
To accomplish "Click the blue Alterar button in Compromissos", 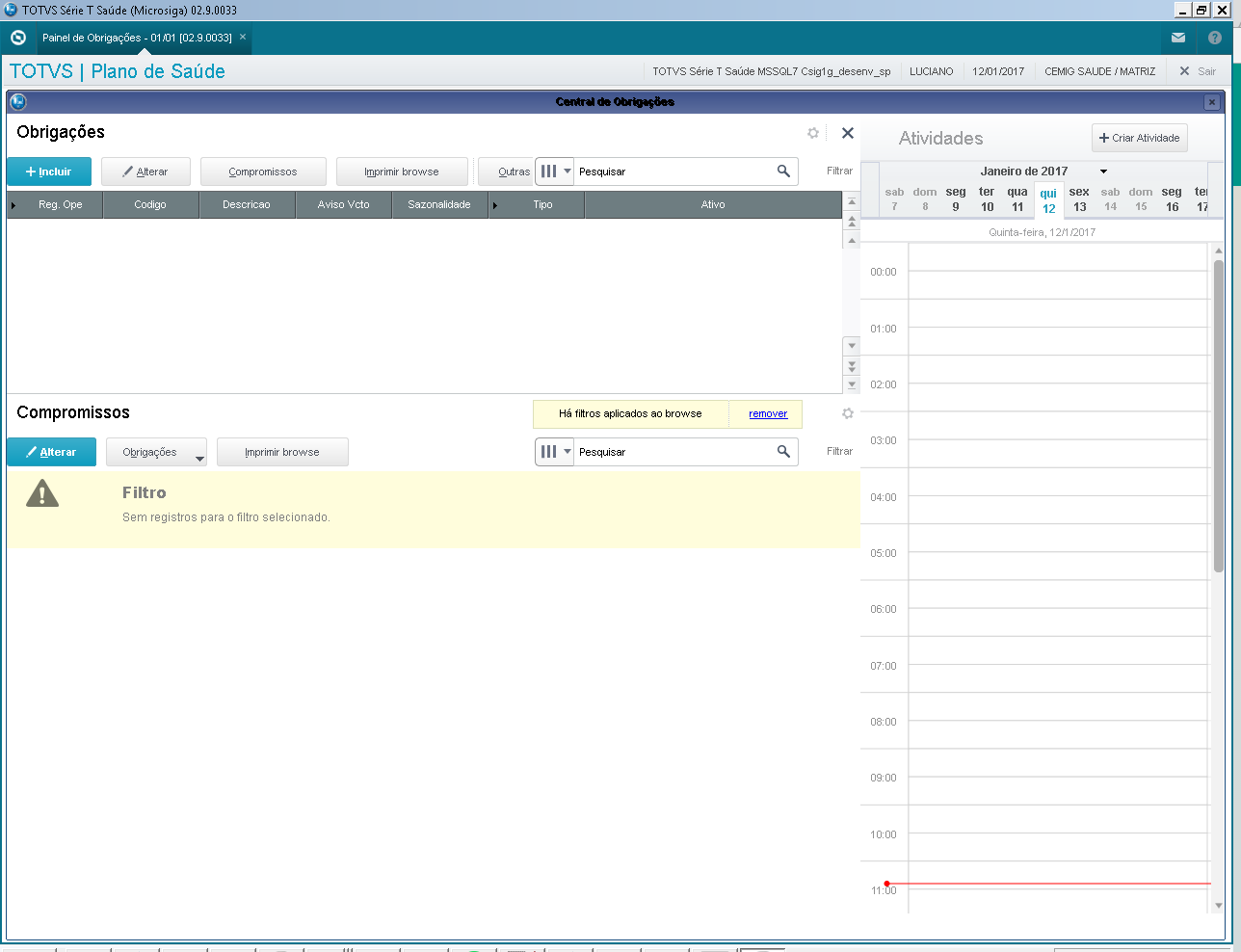I will pos(51,452).
